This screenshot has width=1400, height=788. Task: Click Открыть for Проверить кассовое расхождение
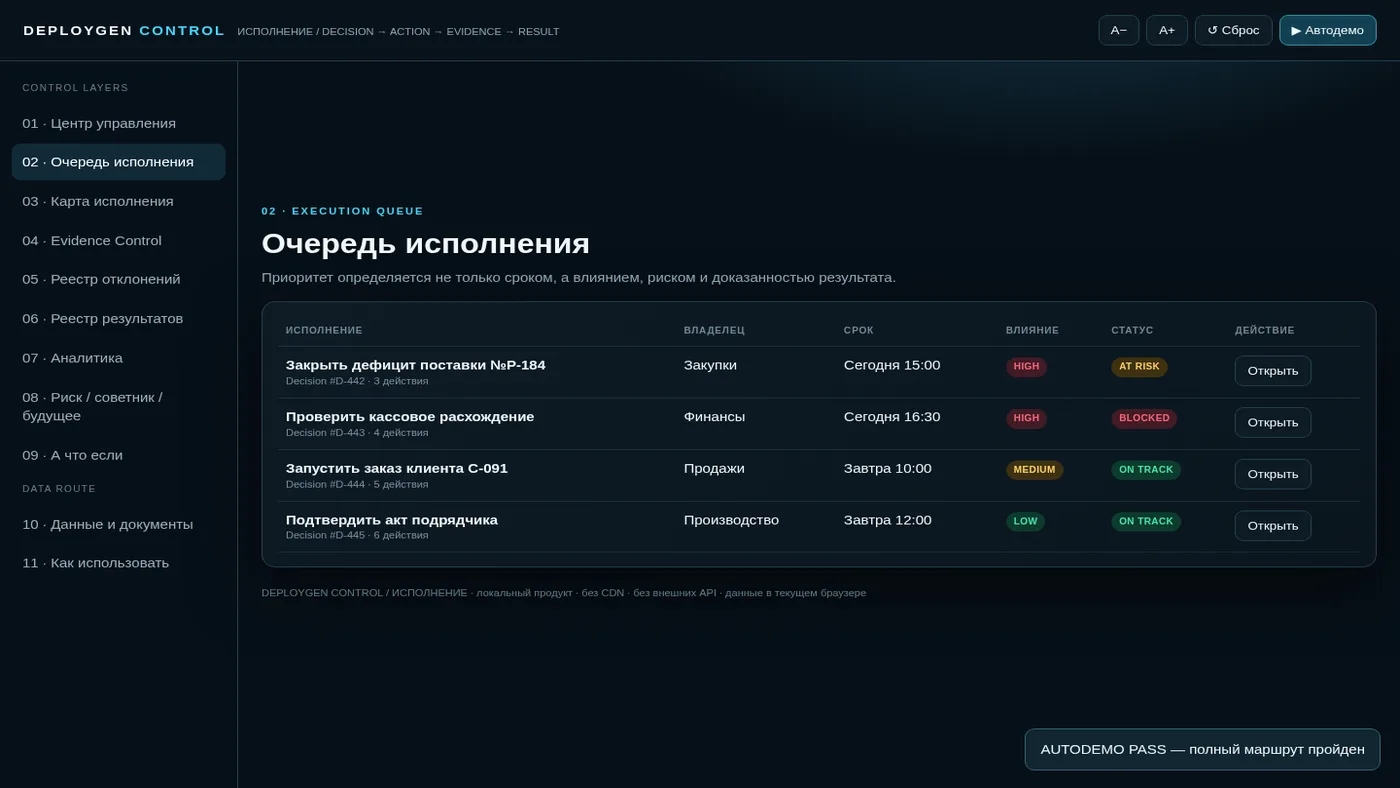[x=1272, y=422]
